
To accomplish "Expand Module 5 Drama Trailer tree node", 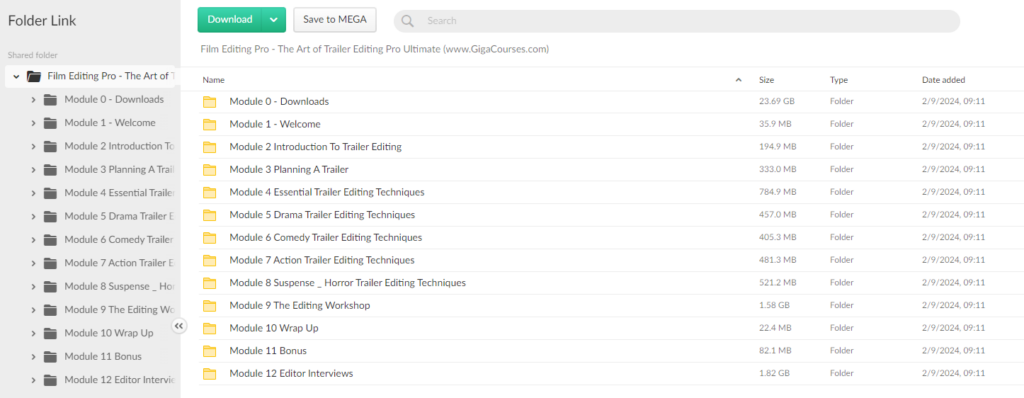I will click(x=33, y=216).
